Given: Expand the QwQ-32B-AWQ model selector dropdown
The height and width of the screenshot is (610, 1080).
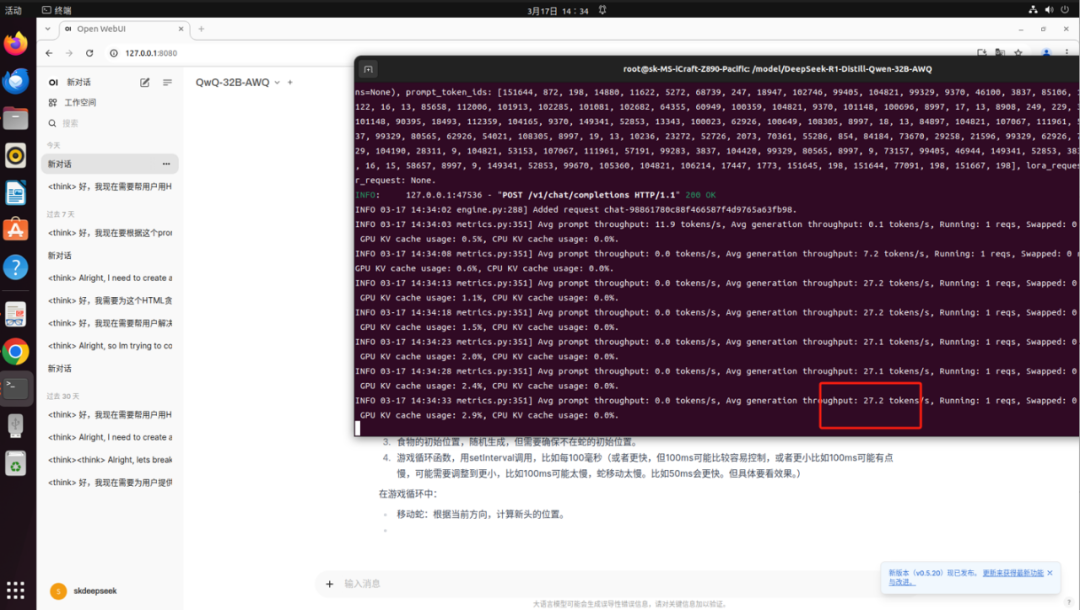Looking at the screenshot, I should pyautogui.click(x=238, y=82).
